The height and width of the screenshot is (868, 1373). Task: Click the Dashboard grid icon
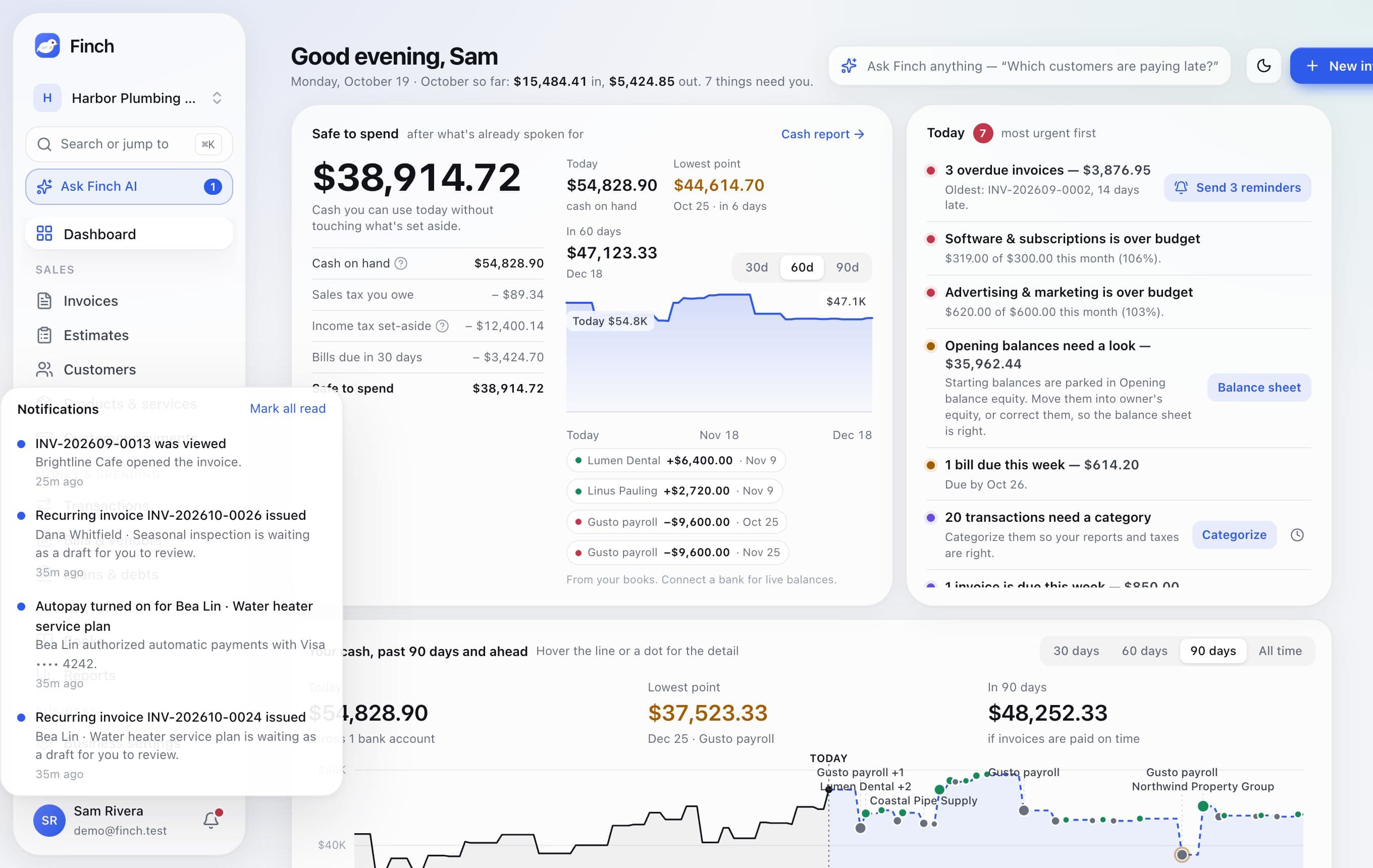(x=44, y=234)
